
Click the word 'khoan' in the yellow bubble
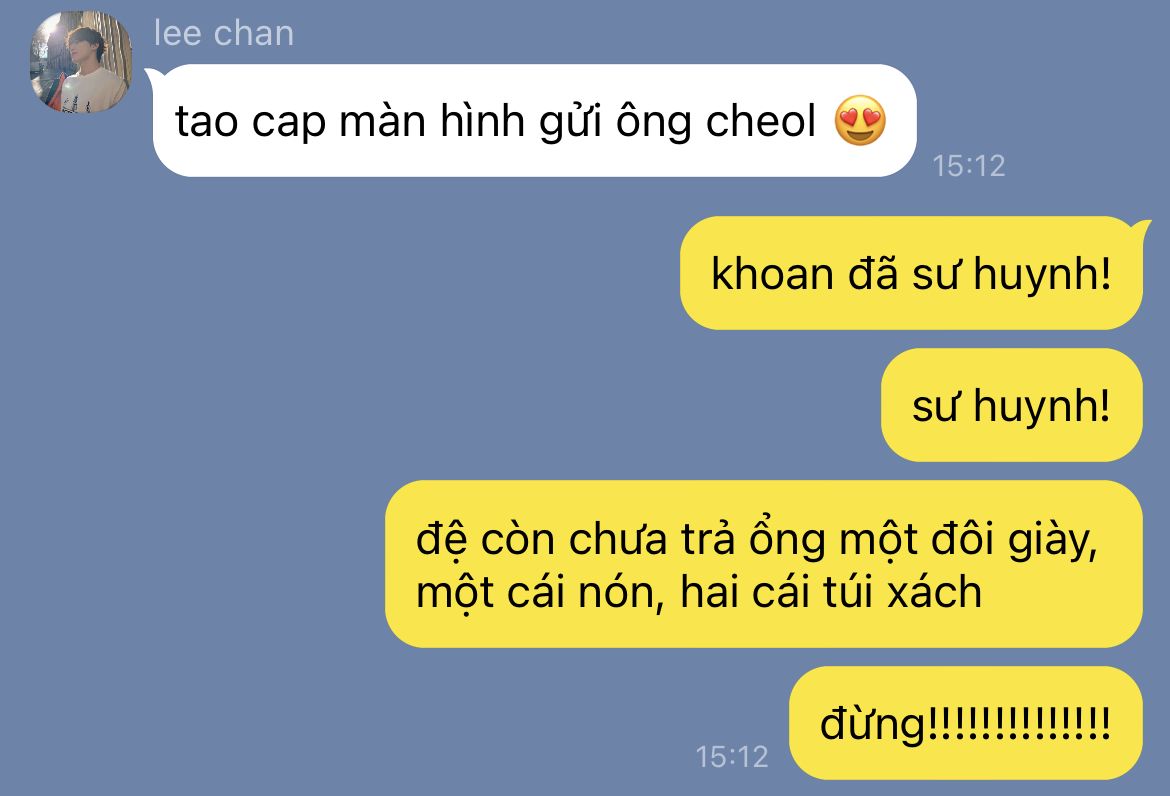pyautogui.click(x=772, y=273)
